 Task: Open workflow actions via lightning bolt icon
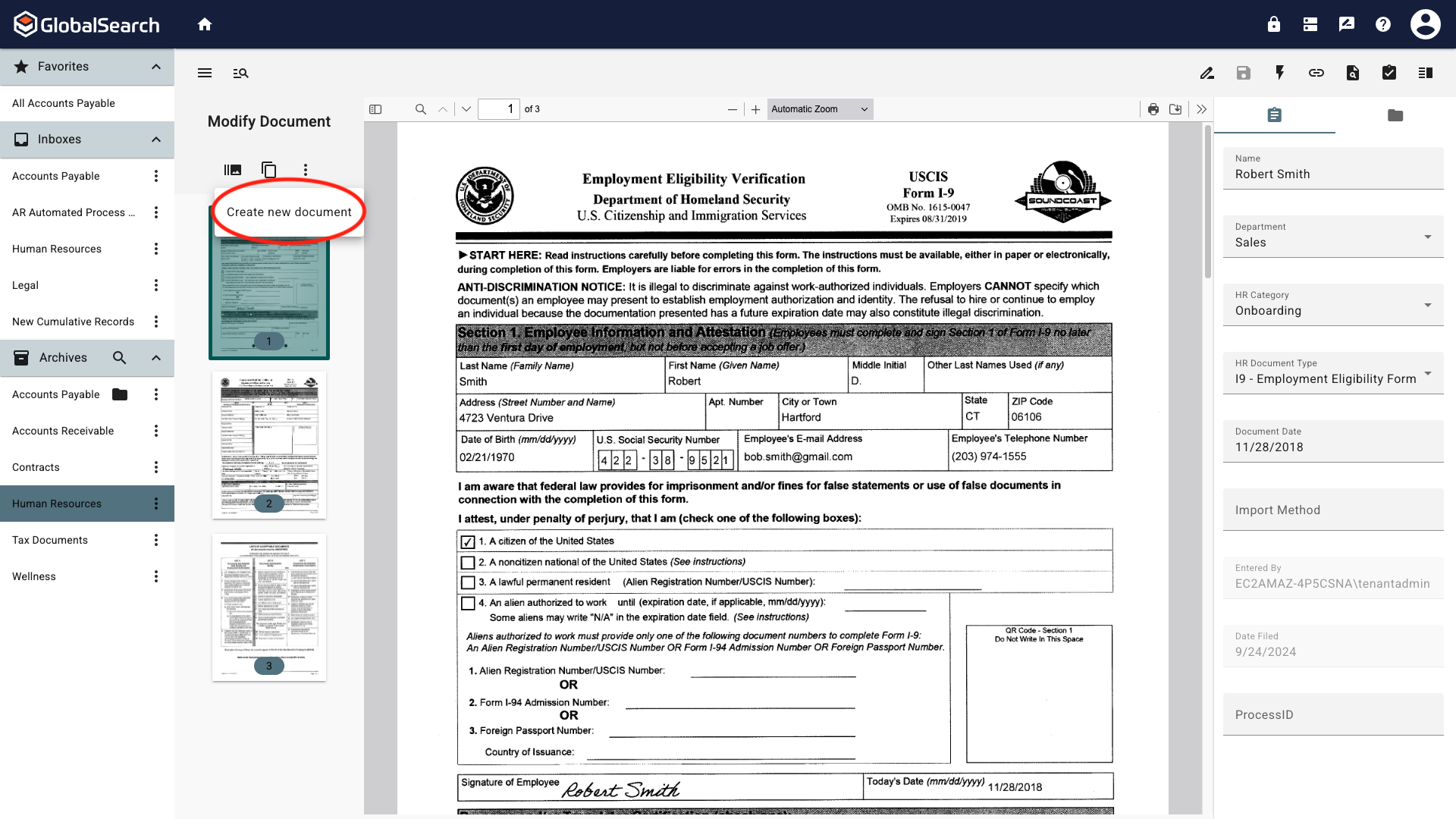coord(1280,73)
